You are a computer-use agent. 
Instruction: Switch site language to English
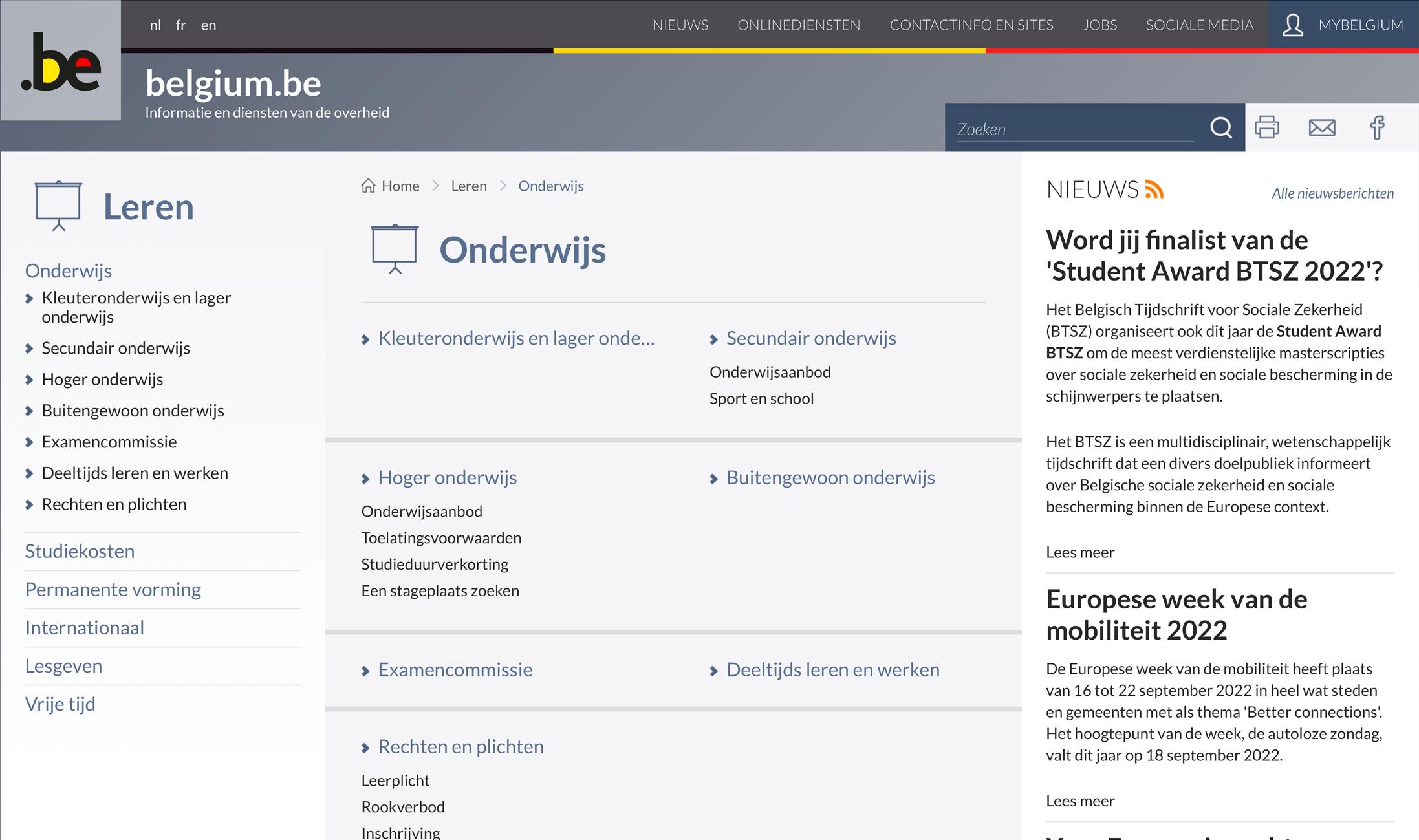(208, 25)
